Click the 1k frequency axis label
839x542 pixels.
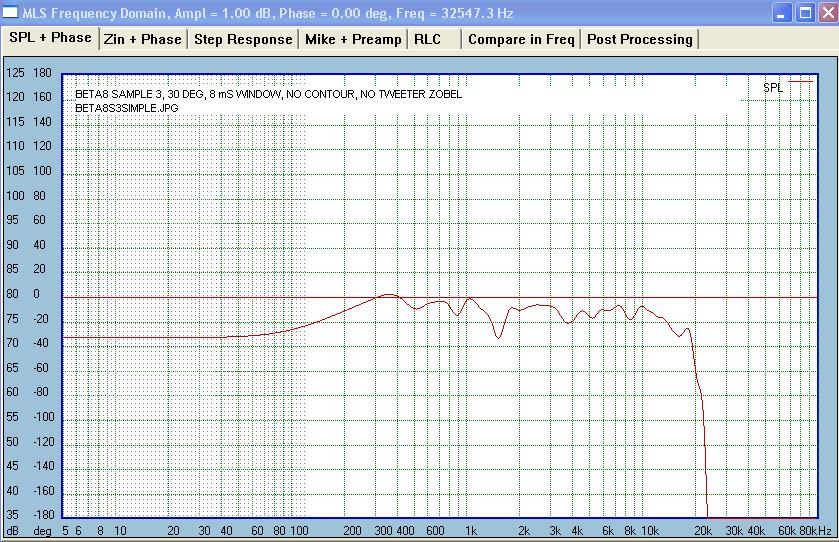pyautogui.click(x=471, y=531)
